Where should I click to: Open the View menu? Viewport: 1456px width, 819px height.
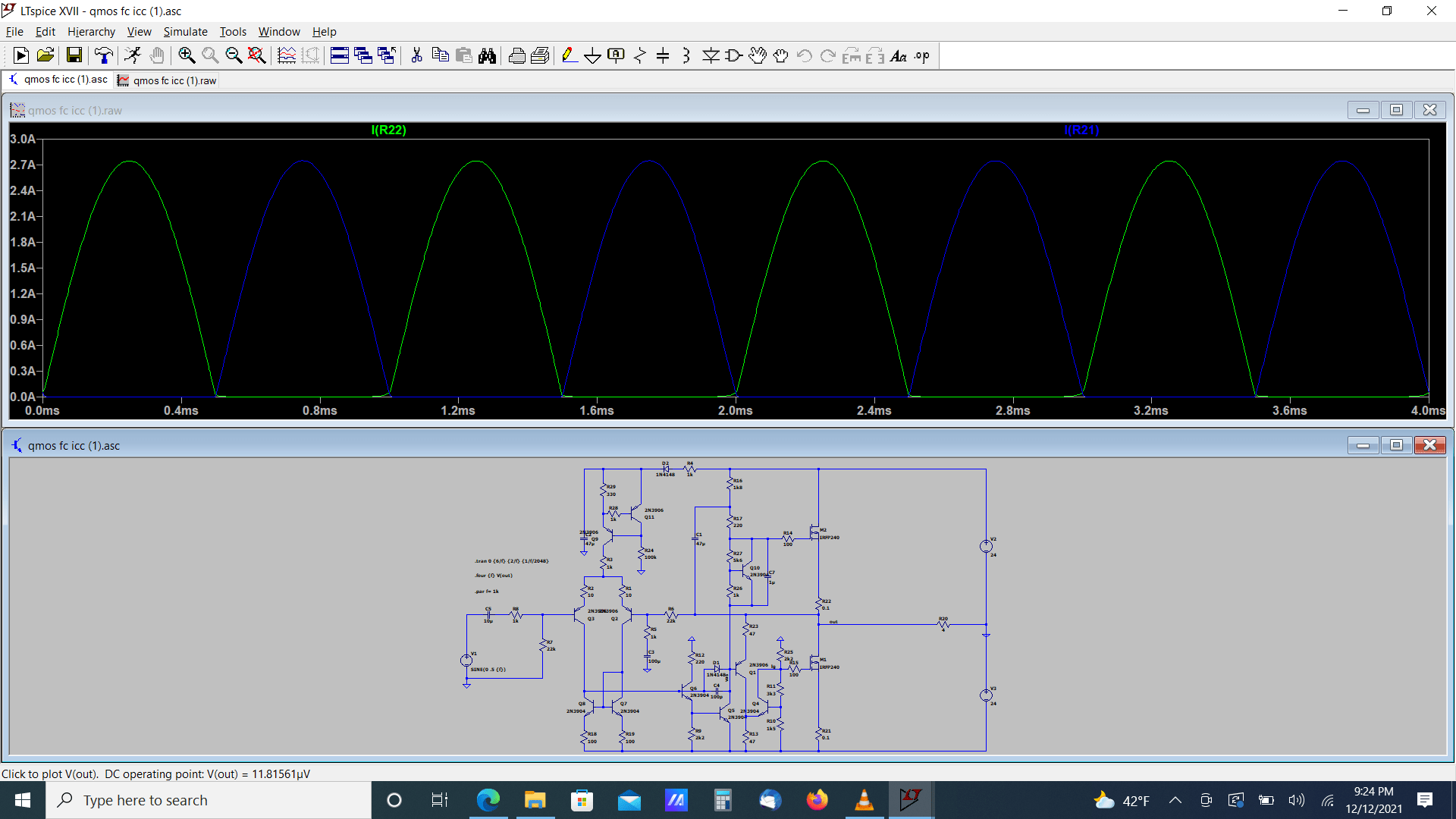pyautogui.click(x=139, y=32)
